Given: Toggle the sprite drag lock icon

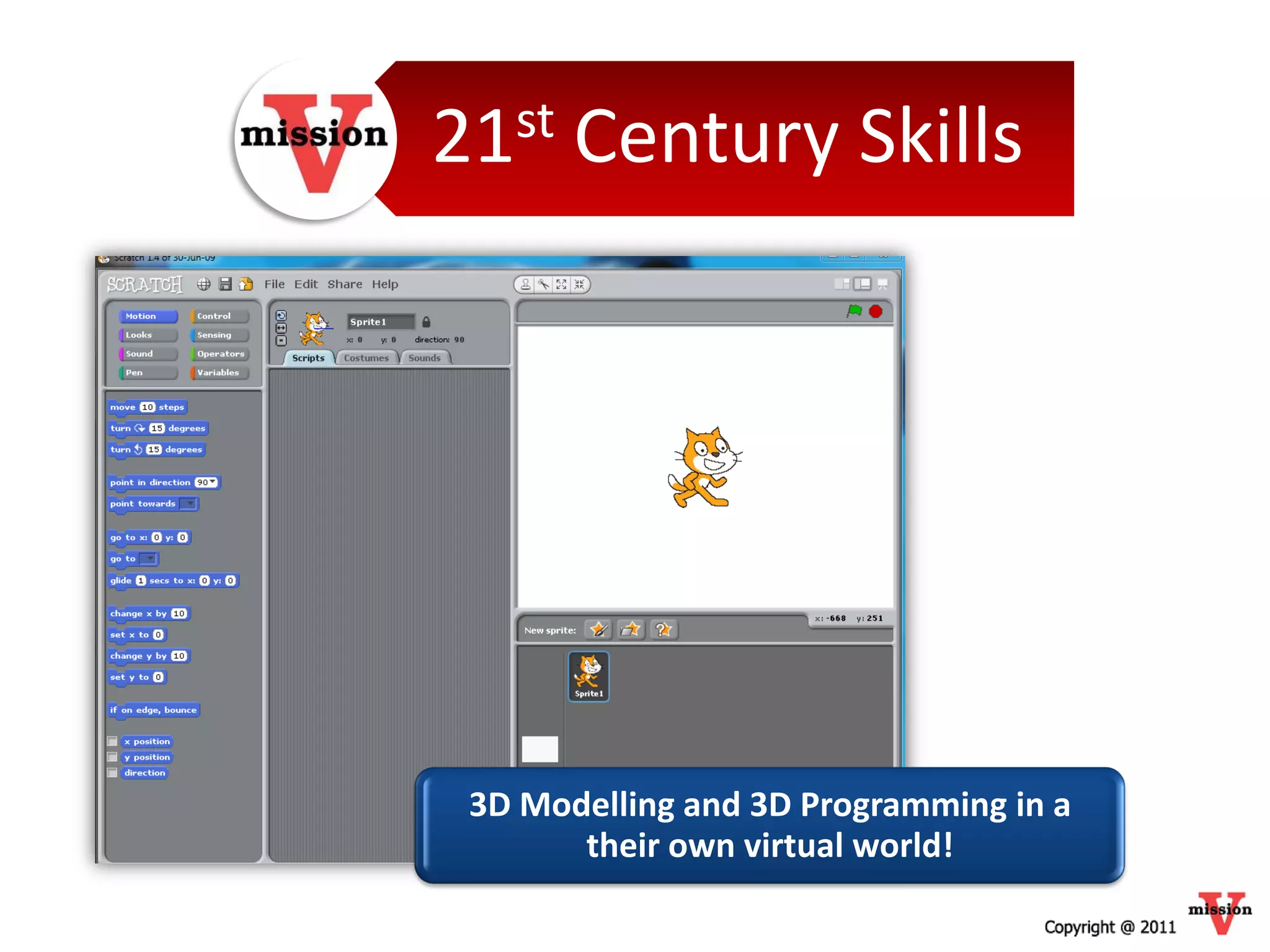Looking at the screenshot, I should (x=426, y=322).
